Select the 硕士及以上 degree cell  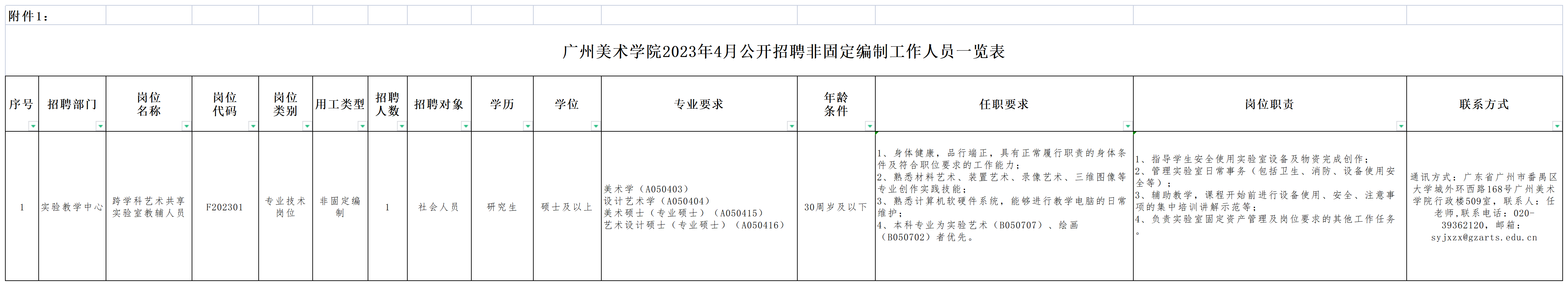[x=567, y=206]
